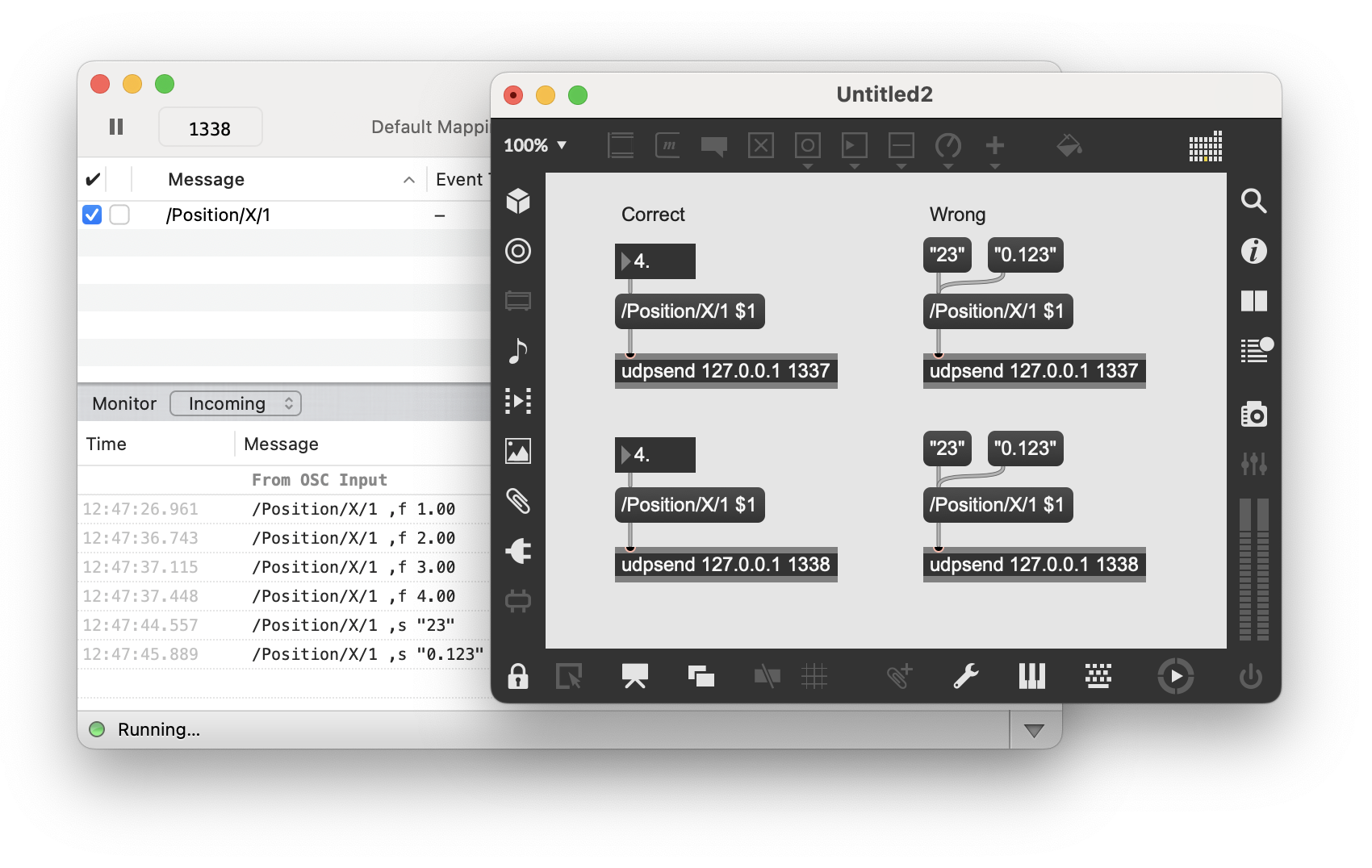Click upper "23" message box in Wrong
The height and width of the screenshot is (868, 1372).
[947, 255]
